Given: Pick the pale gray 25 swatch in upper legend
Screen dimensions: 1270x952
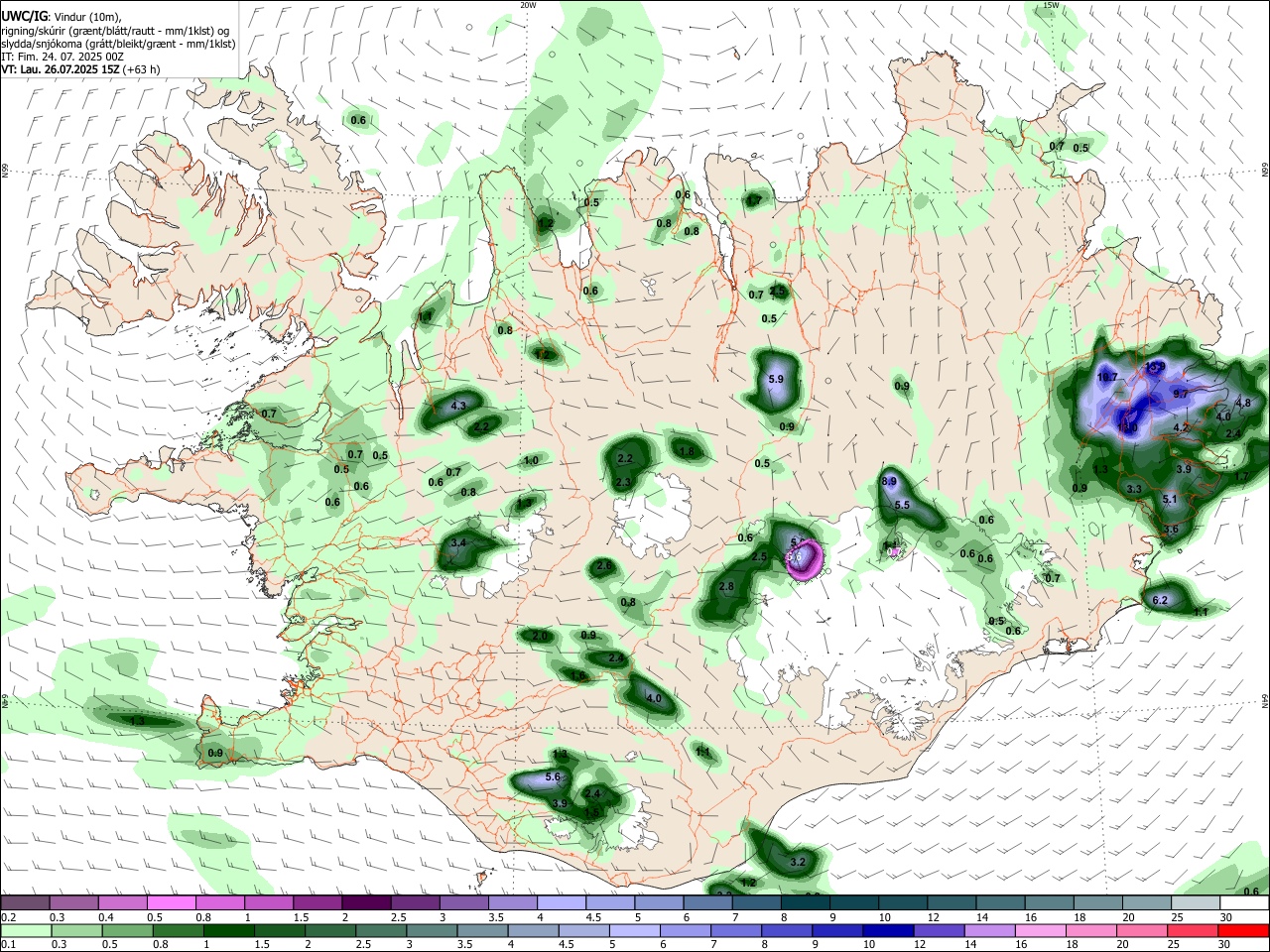Looking at the screenshot, I should (1196, 903).
